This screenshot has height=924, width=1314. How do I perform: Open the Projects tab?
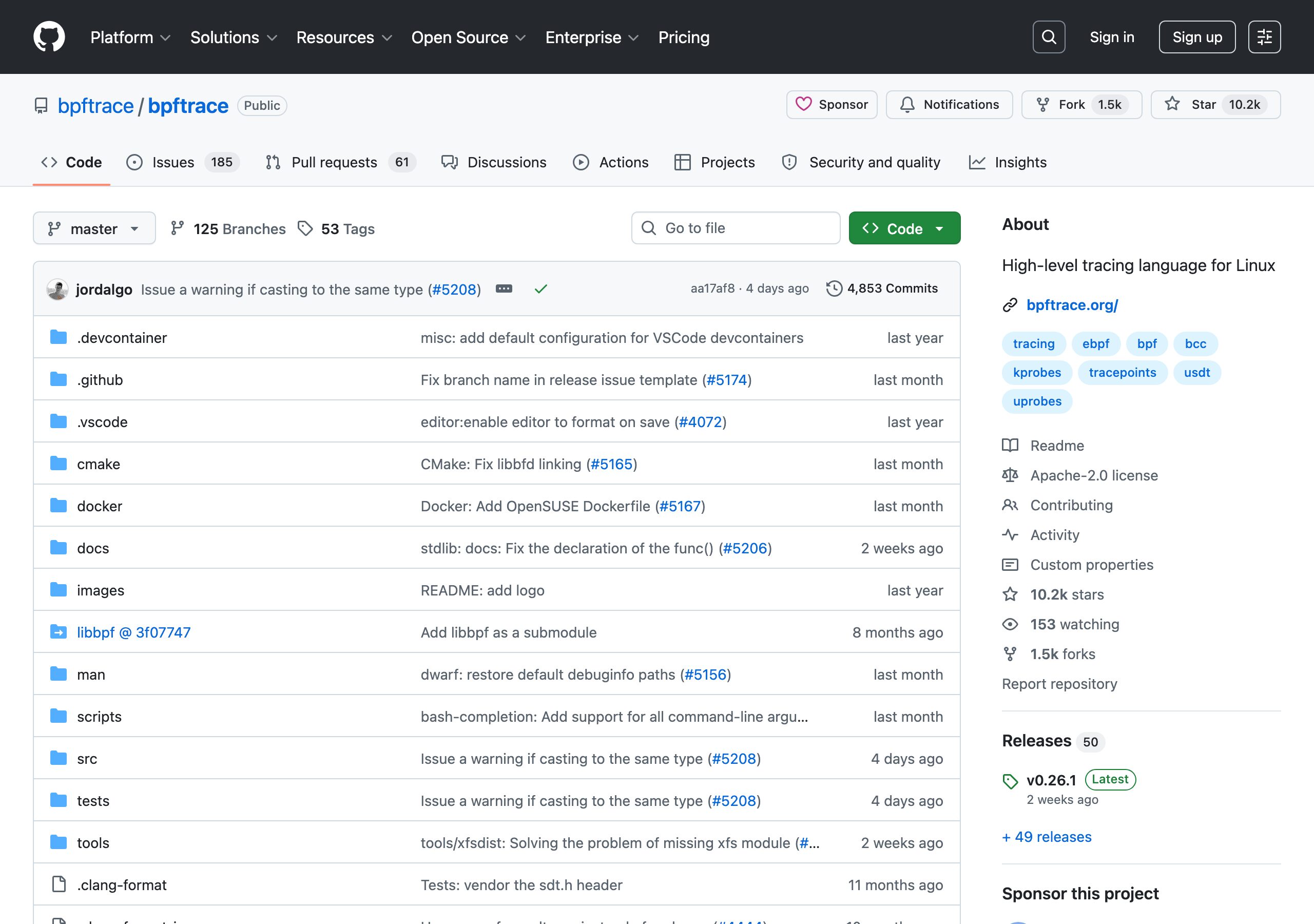(x=714, y=163)
